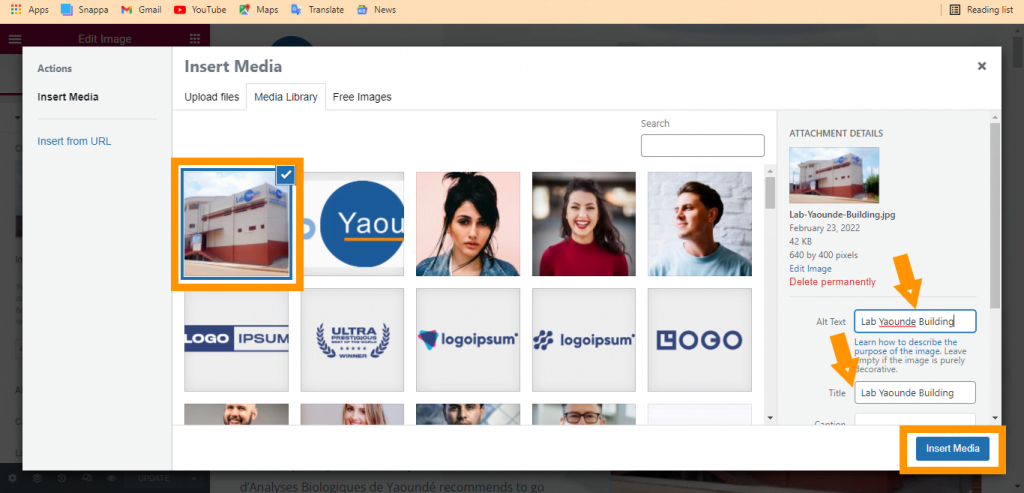Click Delete permanently link
Image resolution: width=1024 pixels, height=493 pixels.
pyautogui.click(x=832, y=282)
